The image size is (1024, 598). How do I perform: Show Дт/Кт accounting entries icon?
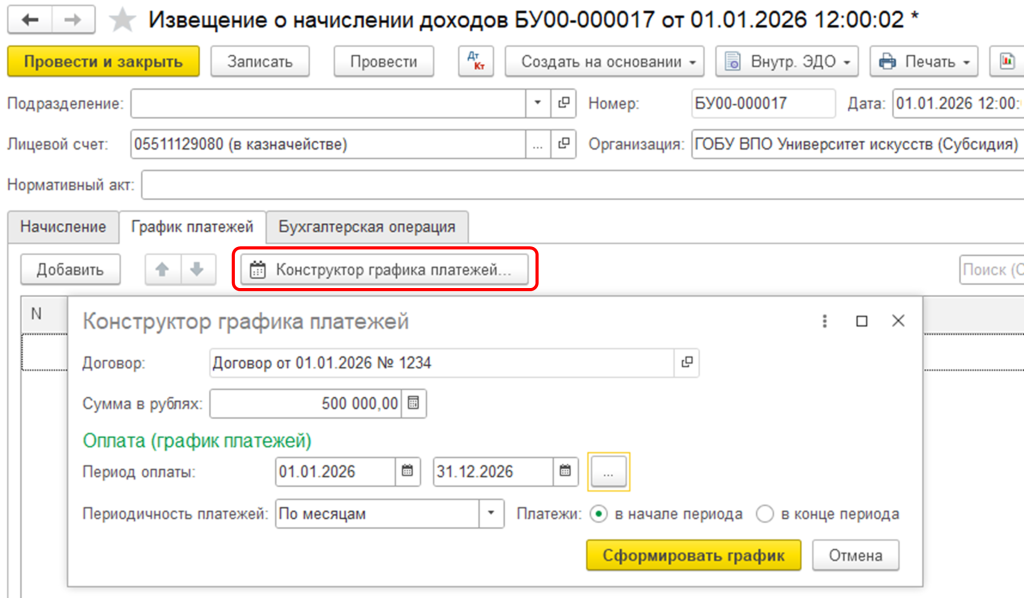point(475,61)
